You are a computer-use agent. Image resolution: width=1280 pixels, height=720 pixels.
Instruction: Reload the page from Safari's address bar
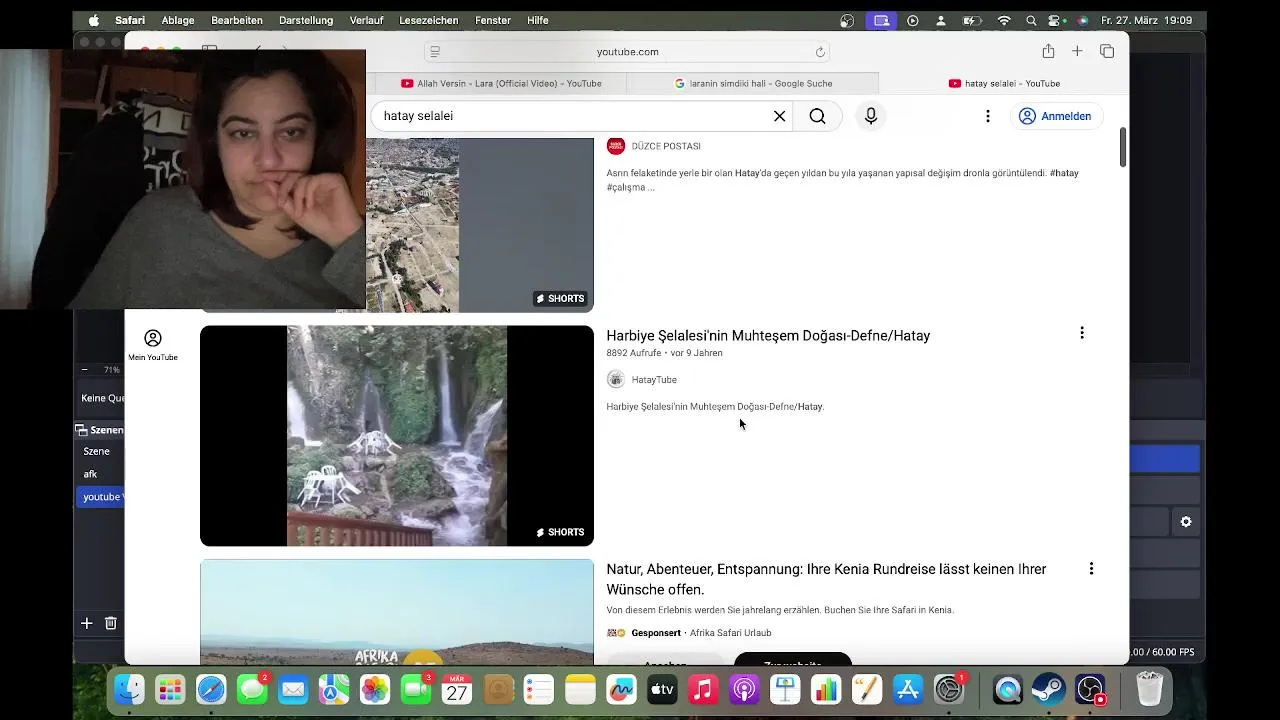(x=820, y=52)
